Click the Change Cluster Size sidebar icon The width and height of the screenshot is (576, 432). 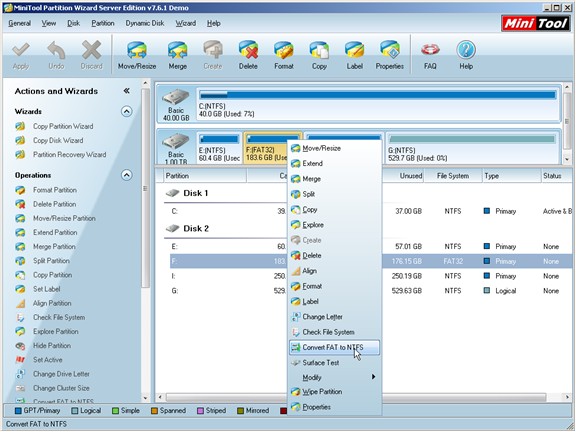point(20,388)
